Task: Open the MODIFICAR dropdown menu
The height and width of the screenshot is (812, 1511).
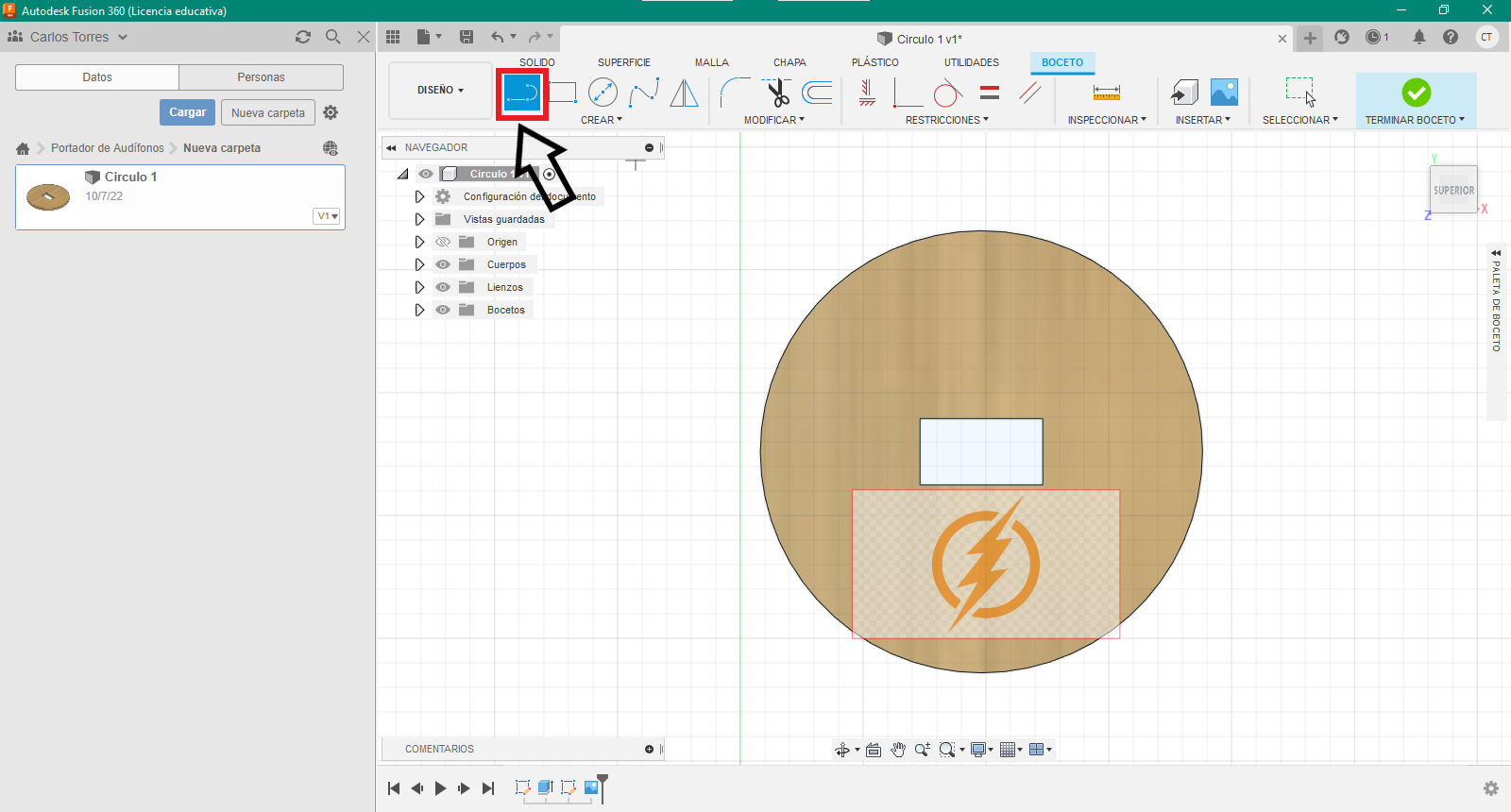Action: pos(774,120)
